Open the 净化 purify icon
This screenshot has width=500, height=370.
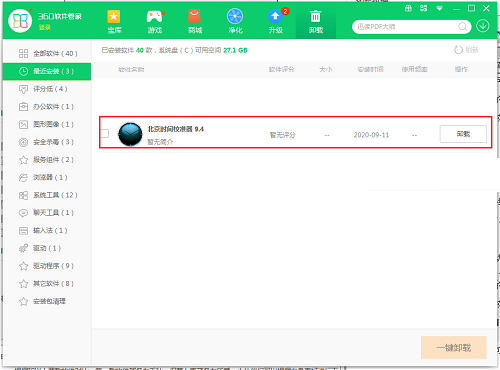(235, 16)
